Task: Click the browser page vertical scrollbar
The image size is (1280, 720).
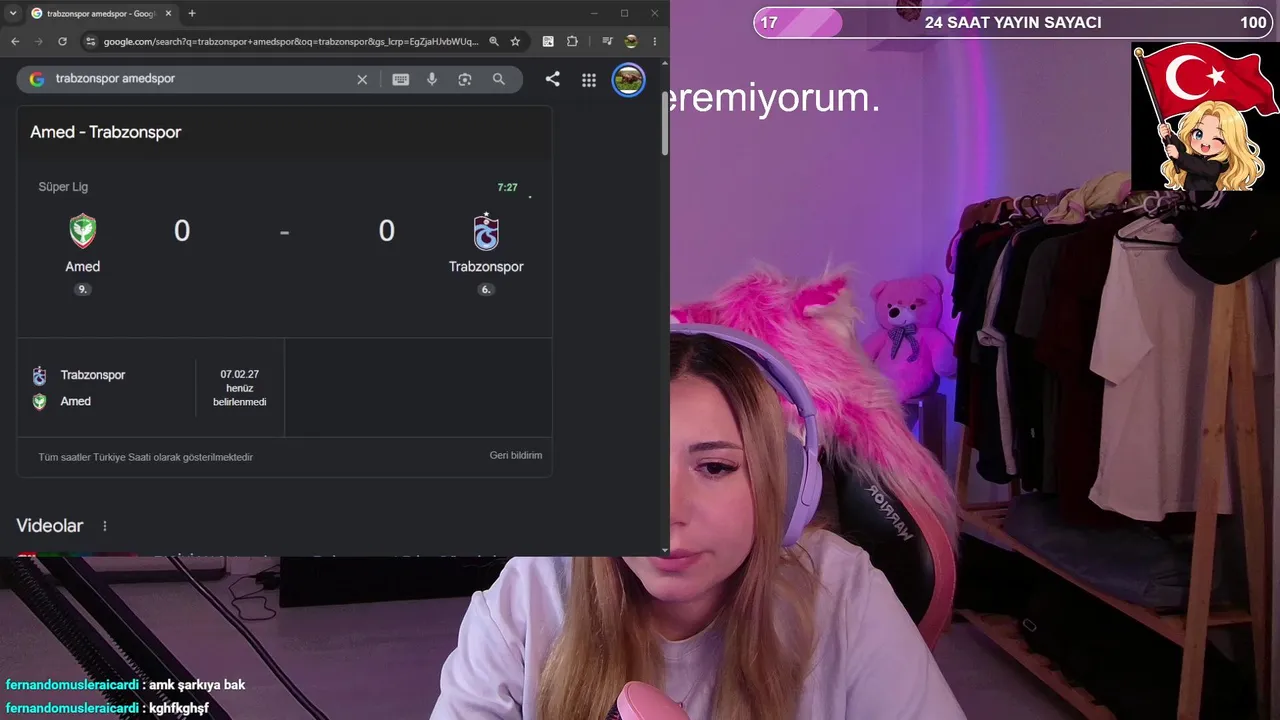Action: [664, 123]
